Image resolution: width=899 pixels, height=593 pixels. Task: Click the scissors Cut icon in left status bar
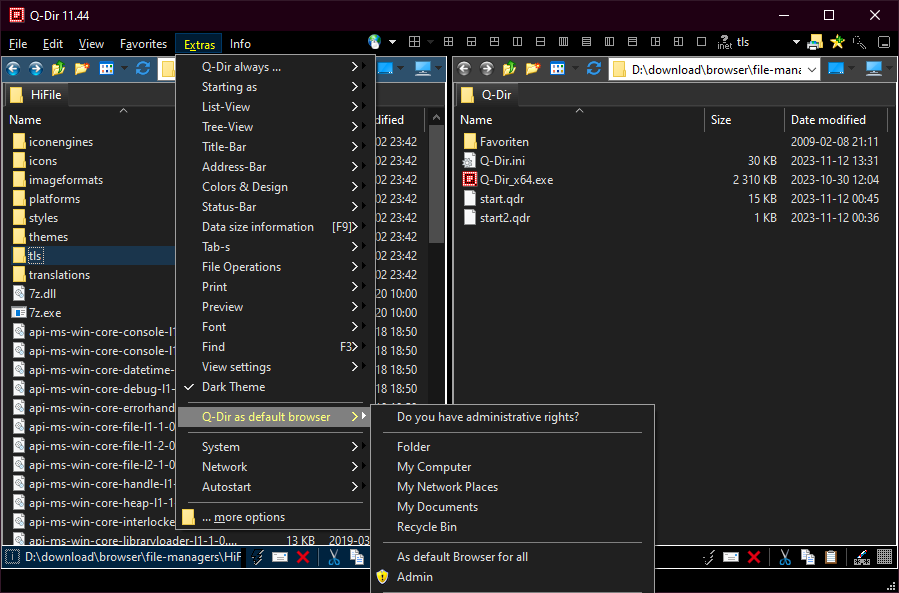(x=335, y=557)
